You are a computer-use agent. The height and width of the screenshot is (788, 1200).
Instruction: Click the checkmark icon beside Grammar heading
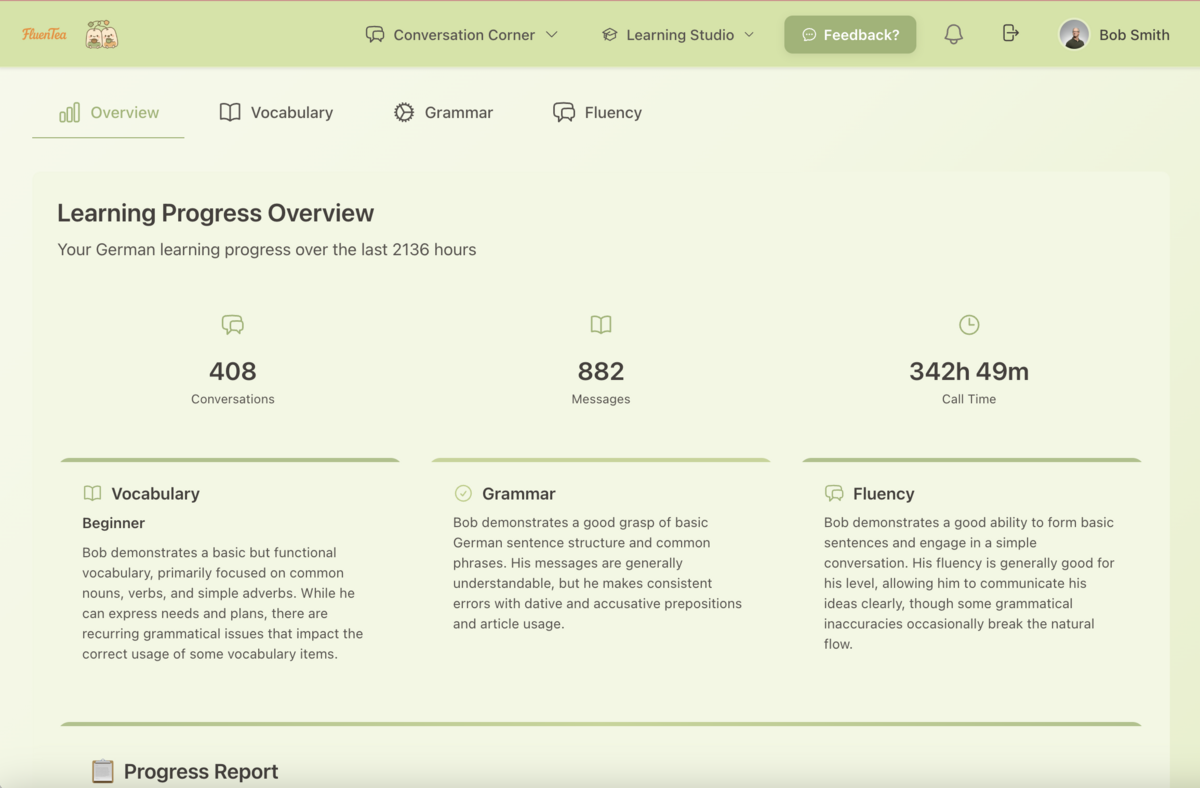click(x=462, y=493)
